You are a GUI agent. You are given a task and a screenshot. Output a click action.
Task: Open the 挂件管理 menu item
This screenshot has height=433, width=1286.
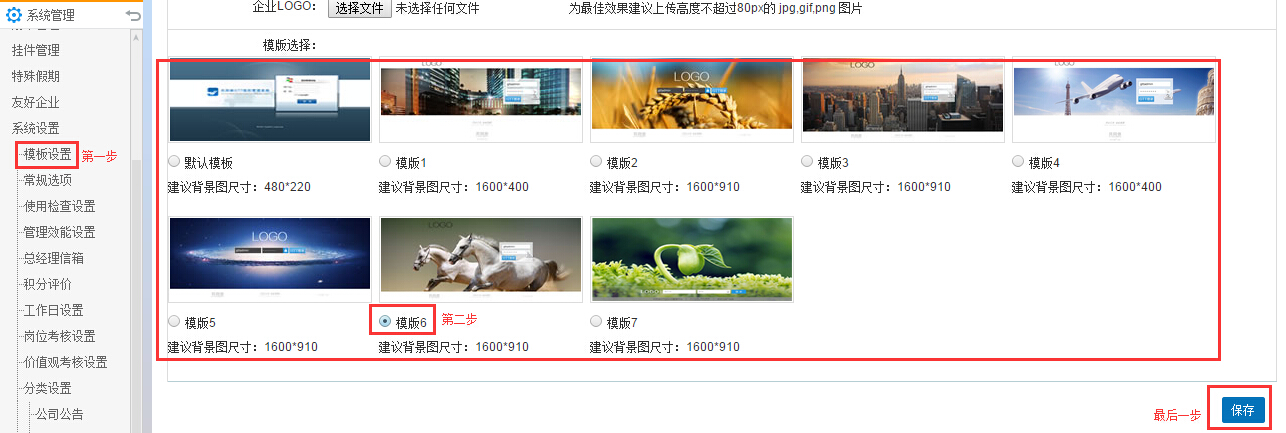36,50
